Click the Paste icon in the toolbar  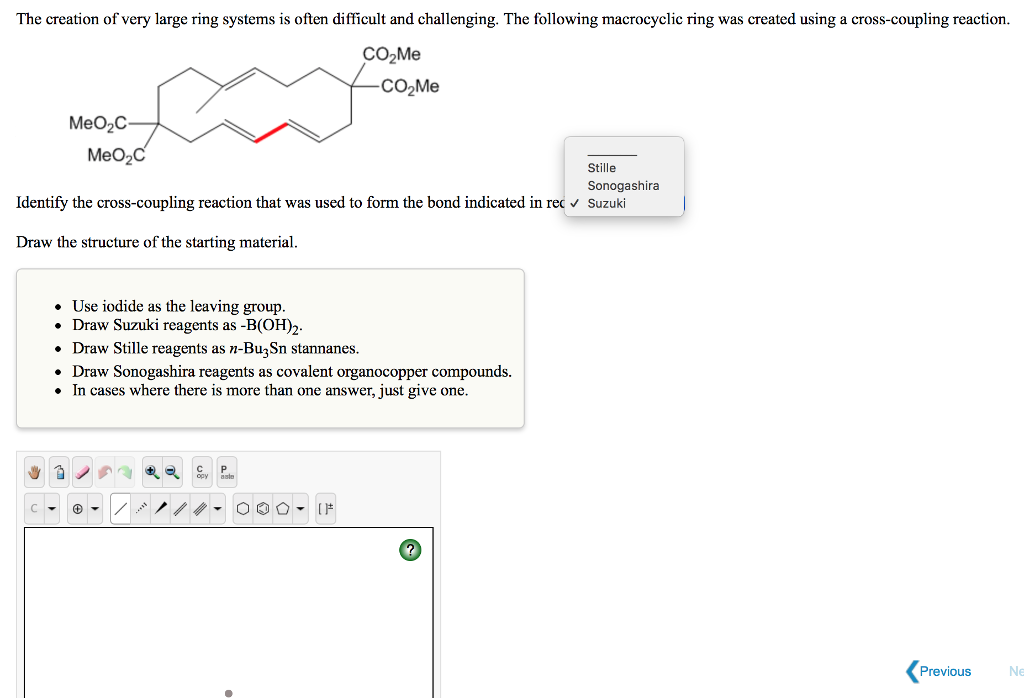[x=227, y=471]
